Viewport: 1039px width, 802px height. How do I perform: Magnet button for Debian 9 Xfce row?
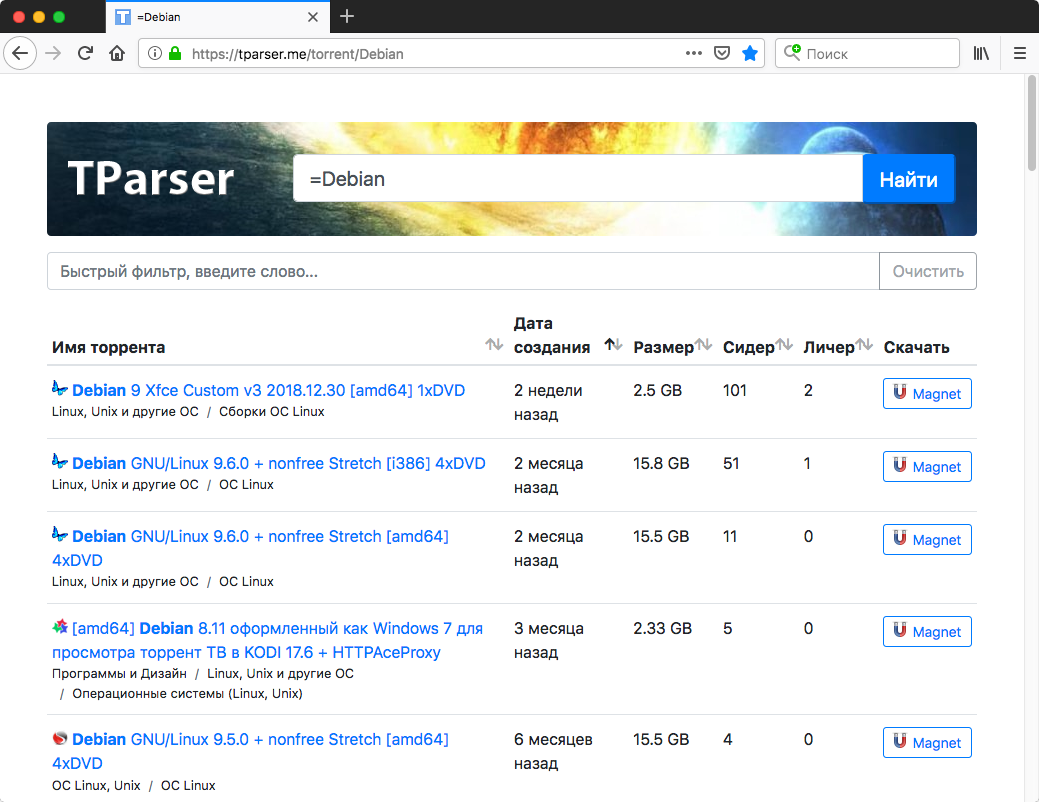click(x=927, y=394)
